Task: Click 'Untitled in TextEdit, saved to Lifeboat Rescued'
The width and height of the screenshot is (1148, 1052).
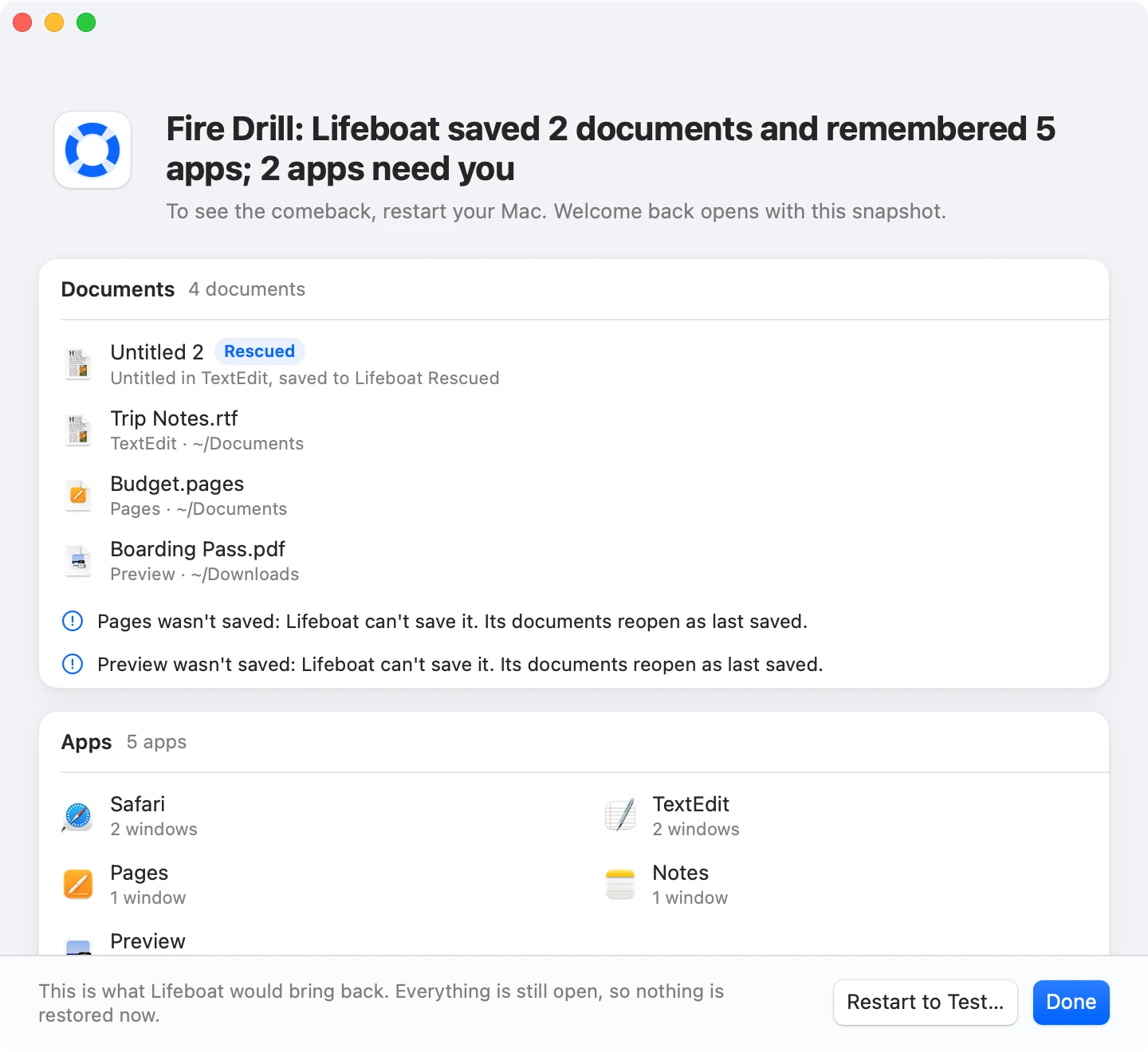Action: 305,379
